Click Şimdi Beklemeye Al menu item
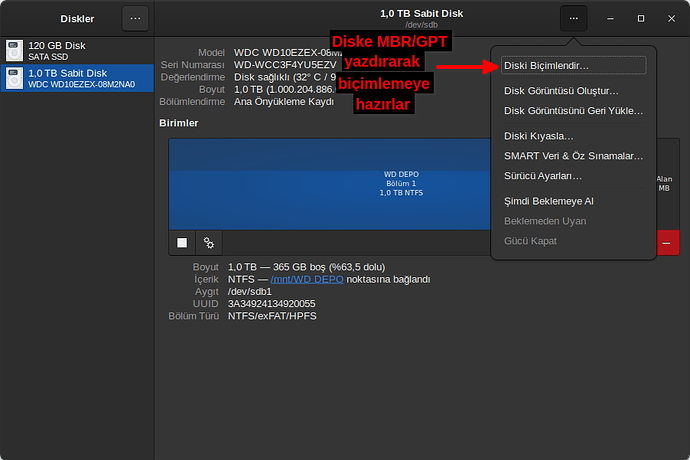Screen dimensions: 690x460 pos(549,201)
